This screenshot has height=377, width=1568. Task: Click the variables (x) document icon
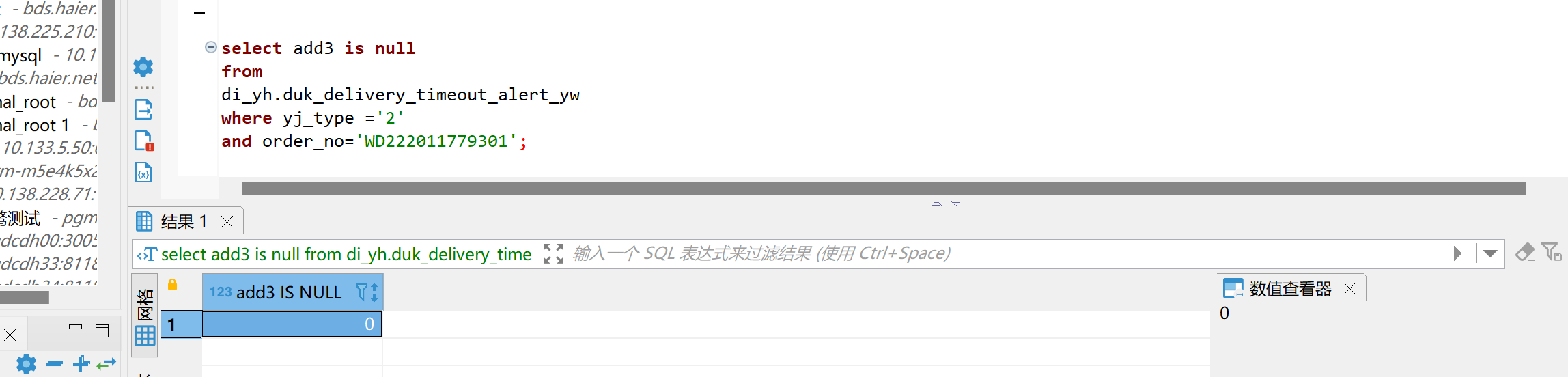143,172
